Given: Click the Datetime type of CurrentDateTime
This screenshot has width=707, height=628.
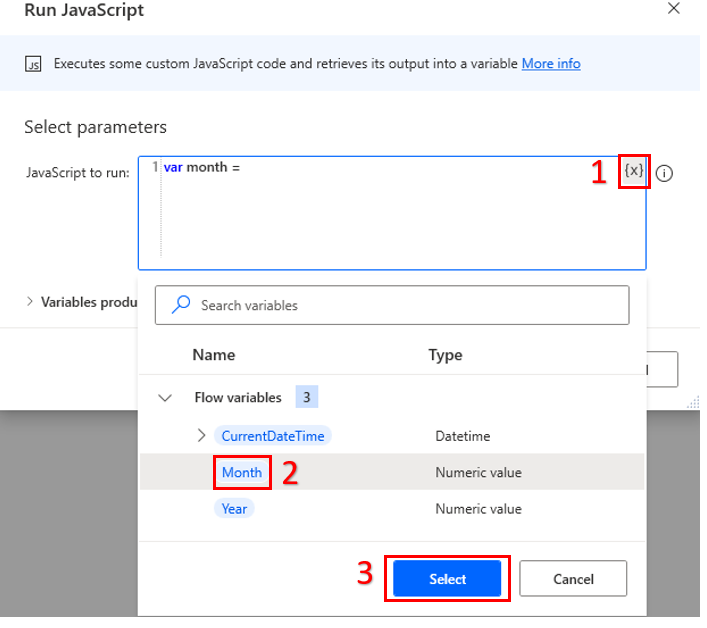Looking at the screenshot, I should 463,436.
